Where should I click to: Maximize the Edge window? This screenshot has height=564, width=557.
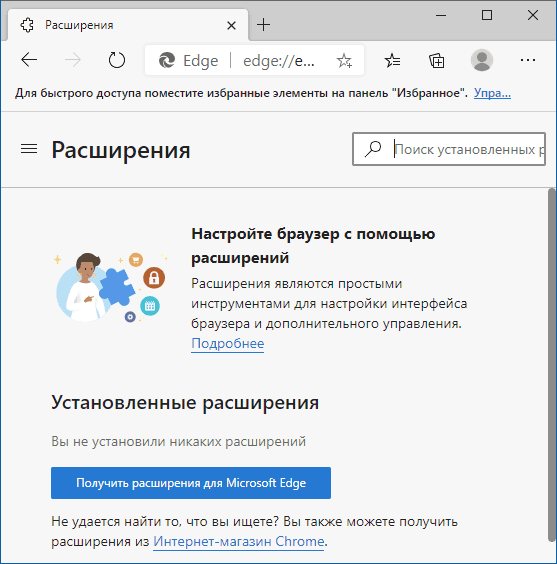(487, 15)
